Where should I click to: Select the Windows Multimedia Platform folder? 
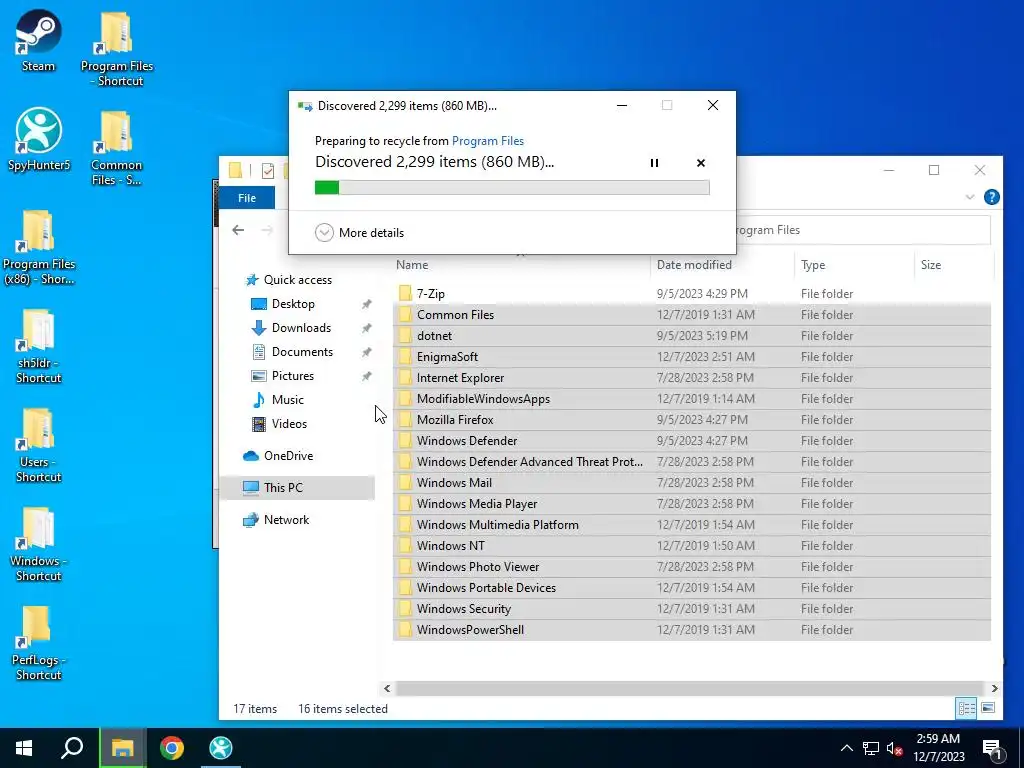(x=692, y=524)
